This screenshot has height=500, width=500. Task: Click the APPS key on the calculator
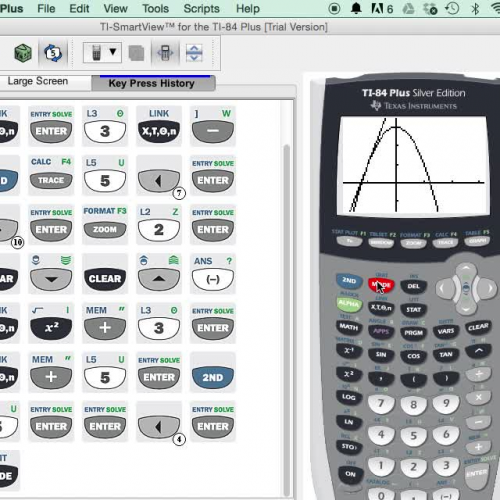click(381, 331)
